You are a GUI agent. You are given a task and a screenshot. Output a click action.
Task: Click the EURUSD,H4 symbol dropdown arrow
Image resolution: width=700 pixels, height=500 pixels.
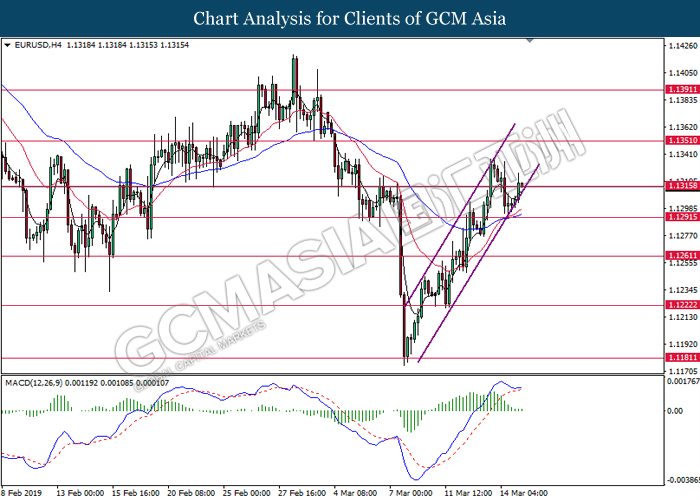coord(7,45)
